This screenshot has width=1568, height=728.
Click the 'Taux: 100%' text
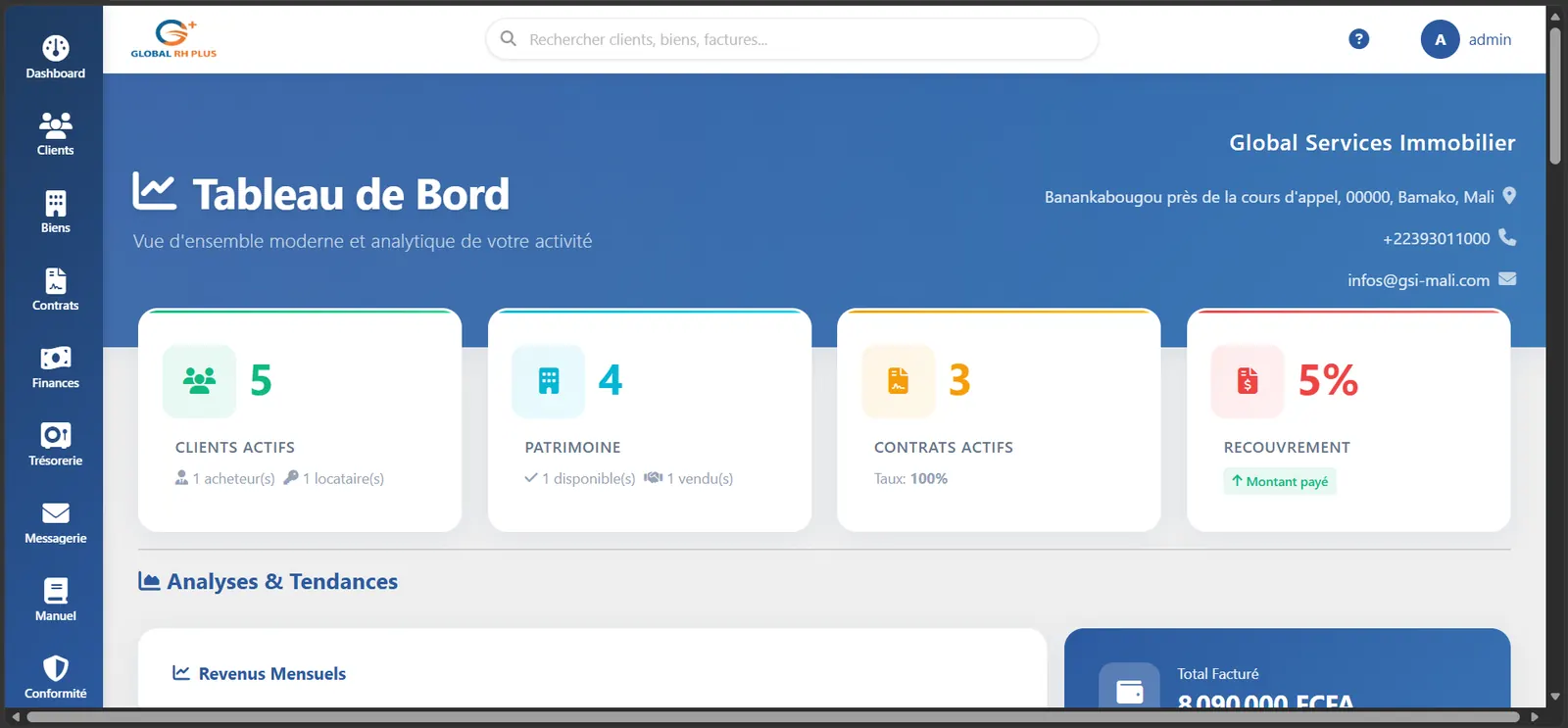click(x=910, y=478)
